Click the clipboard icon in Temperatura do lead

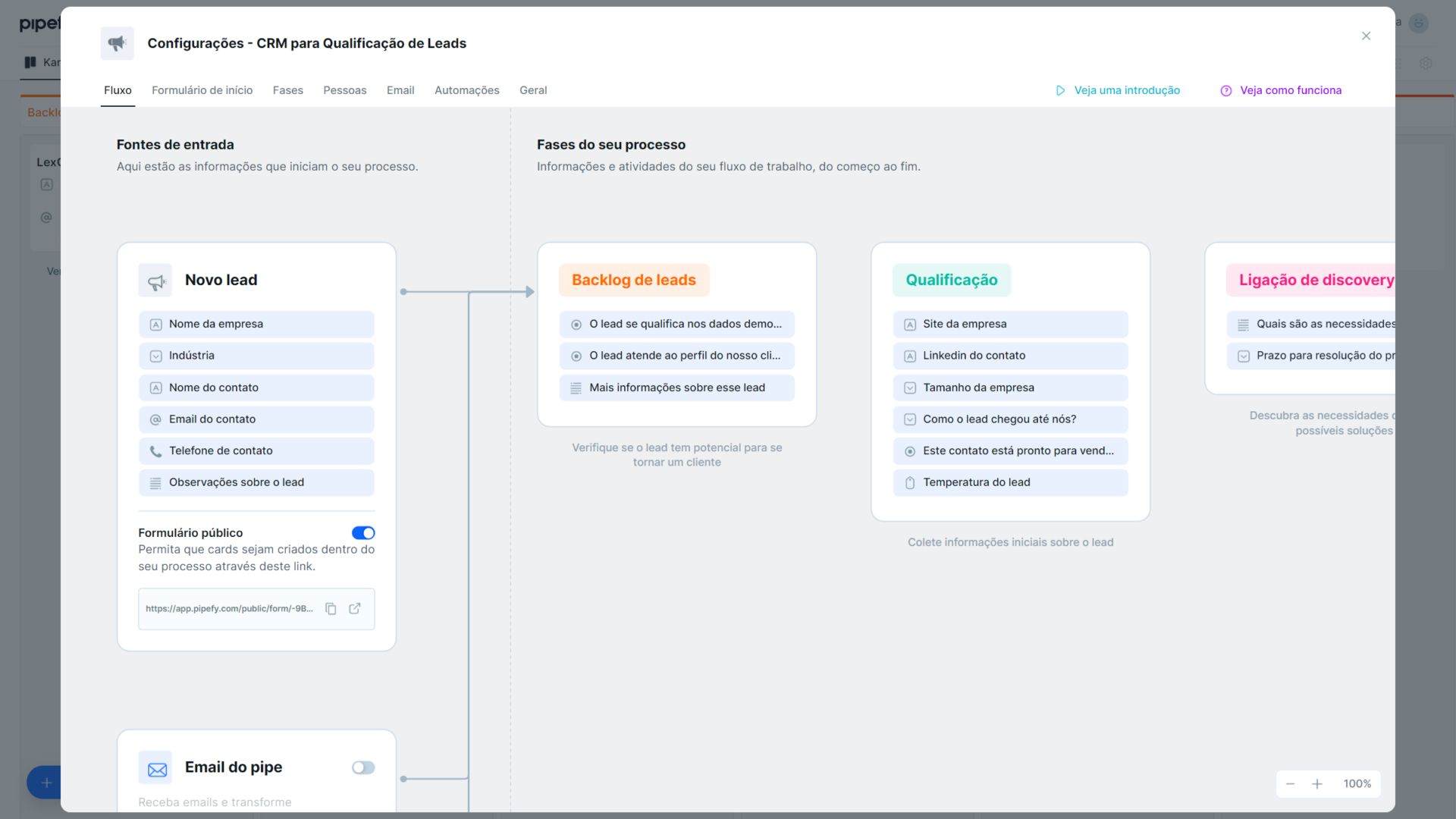910,483
